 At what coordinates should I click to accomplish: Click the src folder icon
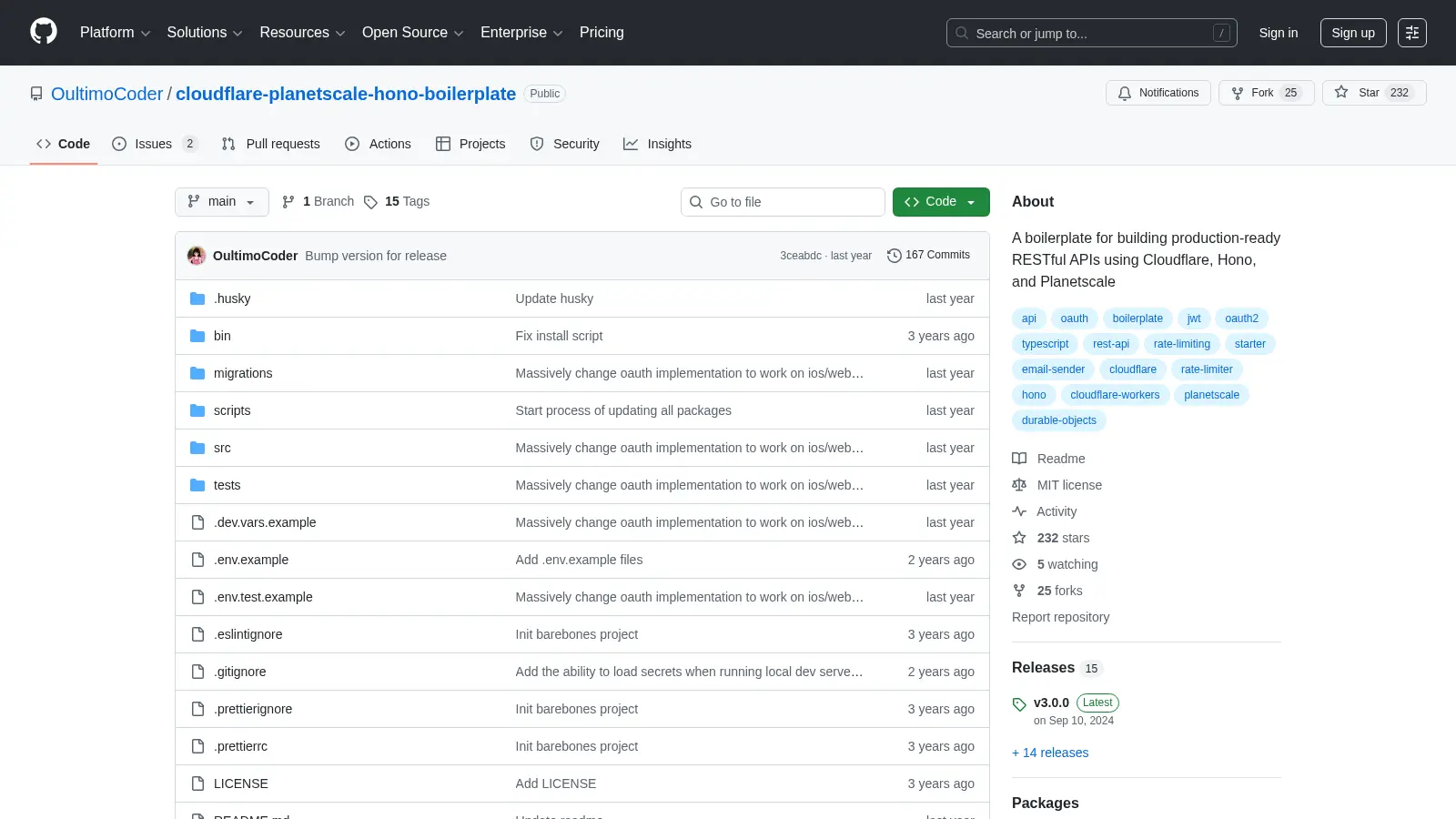pyautogui.click(x=197, y=448)
